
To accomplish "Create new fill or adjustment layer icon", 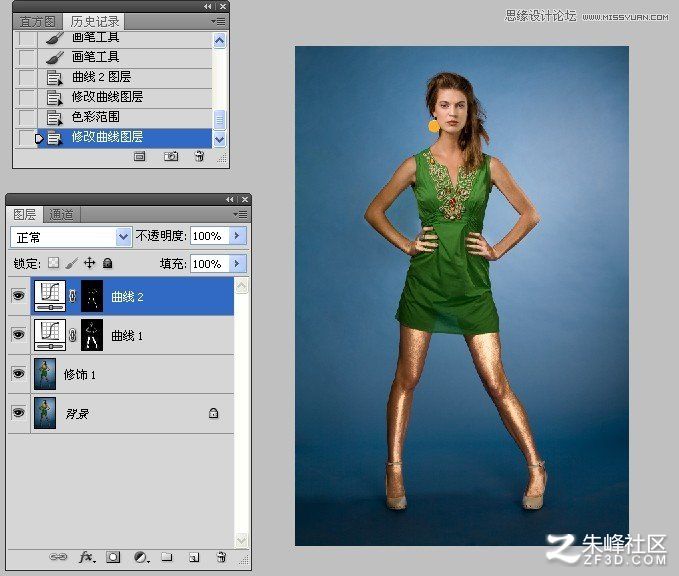I will [x=141, y=557].
